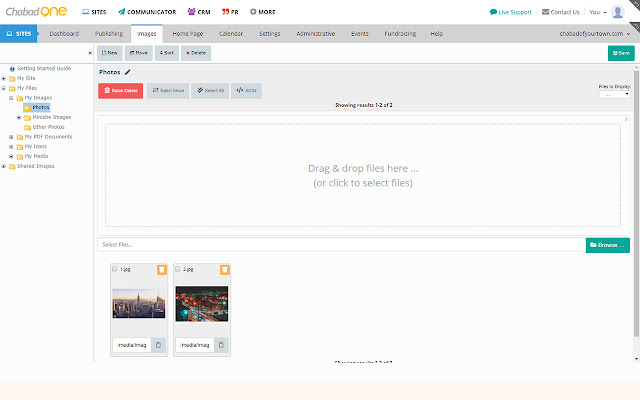Copy the path of 1.jpg with clipboard icon
640x400 pixels.
point(158,345)
